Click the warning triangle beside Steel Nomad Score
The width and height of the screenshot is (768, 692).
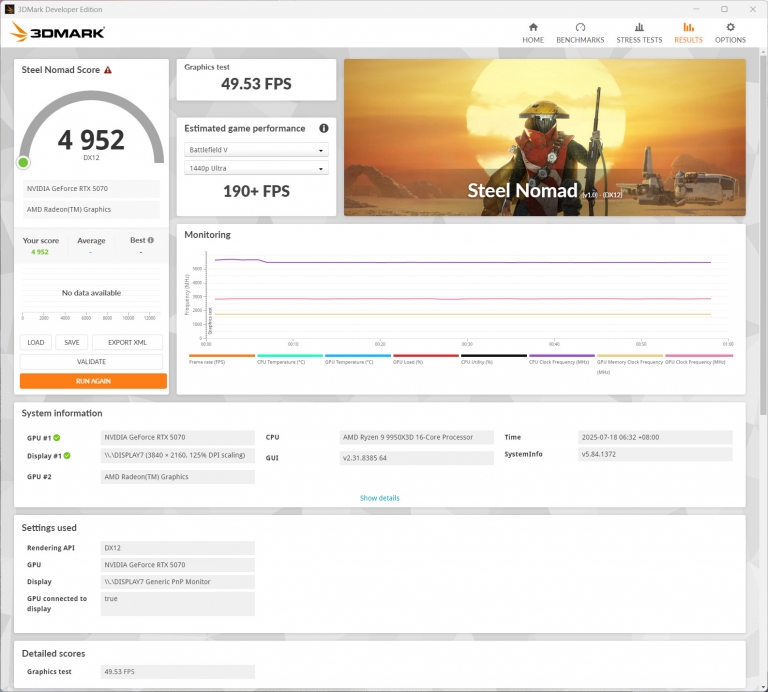pyautogui.click(x=108, y=70)
